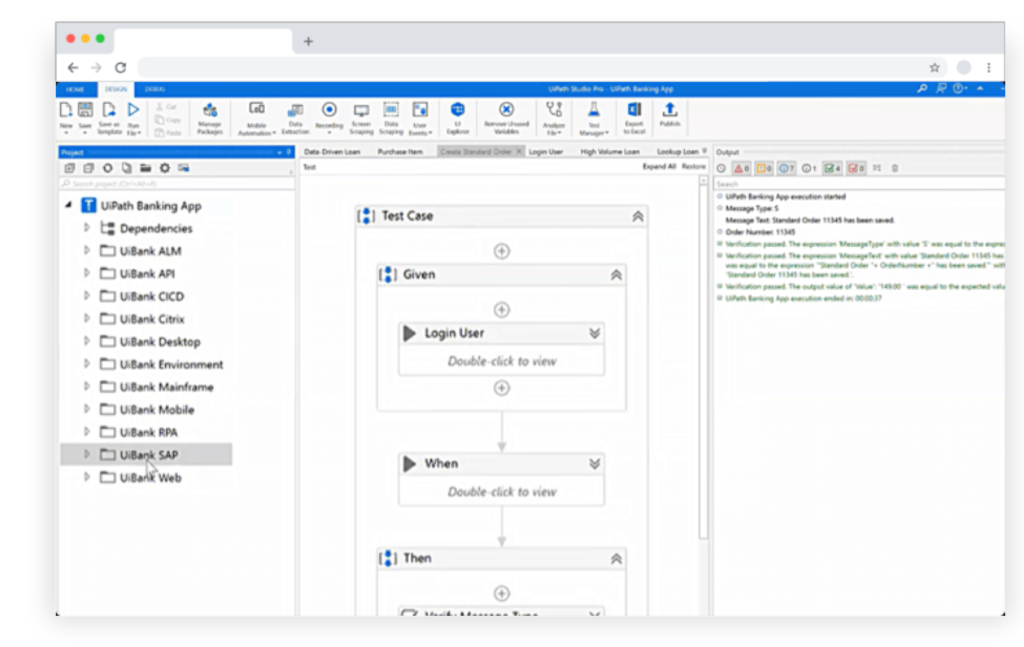Viewport: 1024px width, 647px height.
Task: Collapse the Given sequence
Action: [616, 275]
